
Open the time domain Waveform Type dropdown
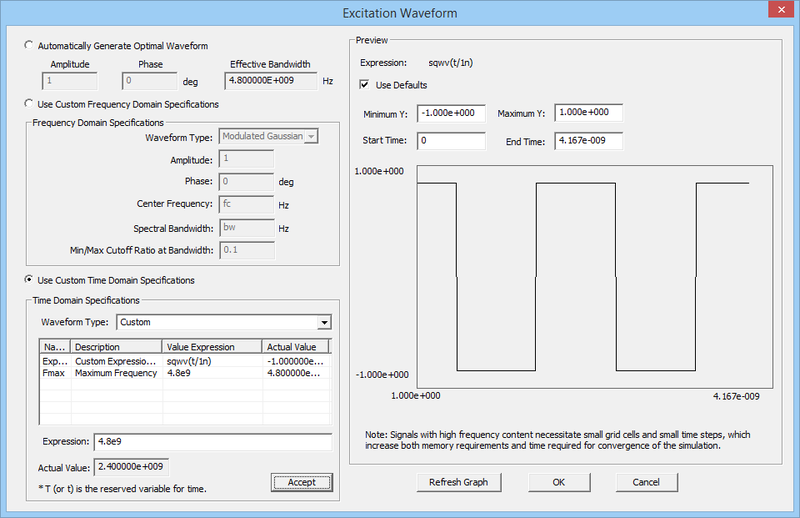pos(323,323)
